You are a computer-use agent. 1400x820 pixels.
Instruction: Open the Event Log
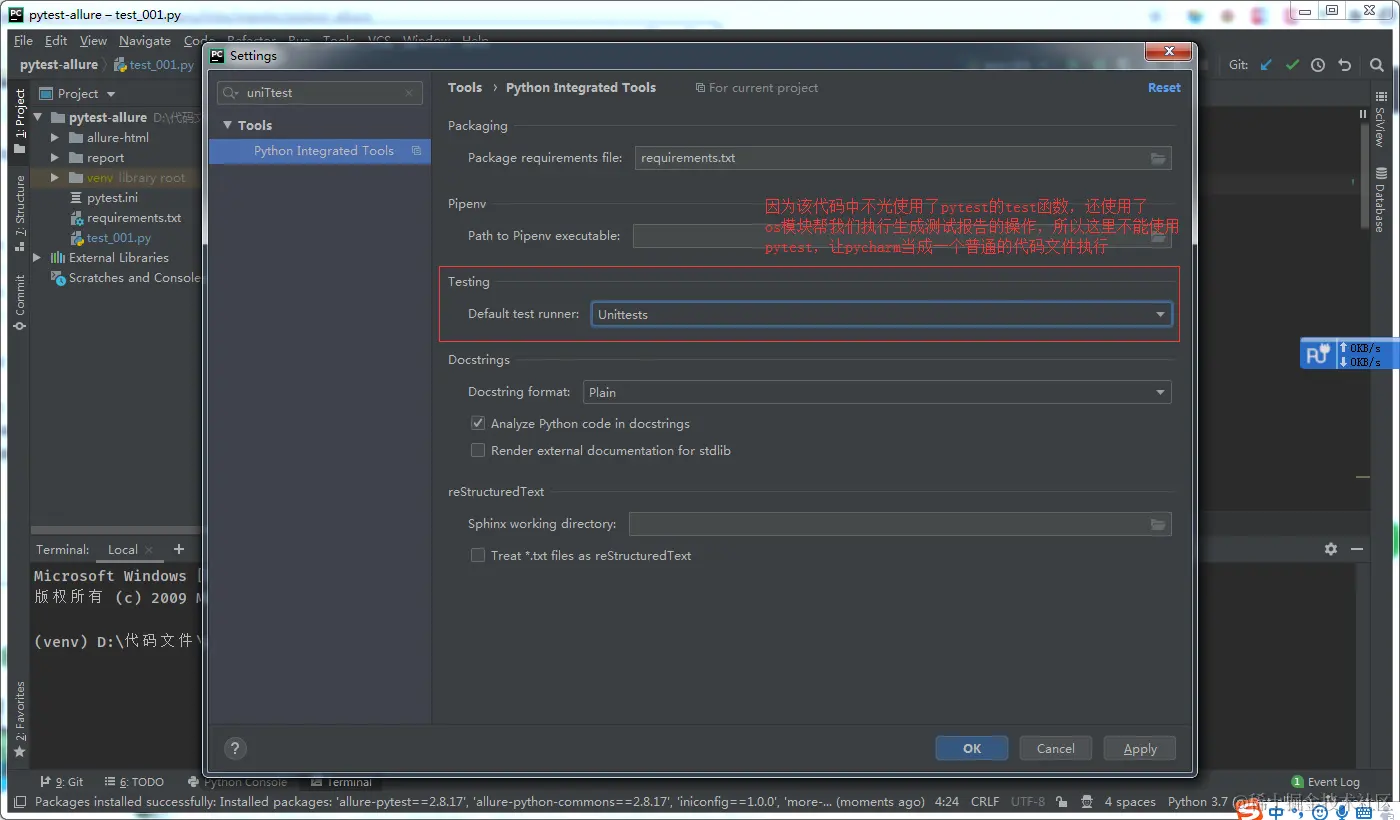coord(1326,782)
